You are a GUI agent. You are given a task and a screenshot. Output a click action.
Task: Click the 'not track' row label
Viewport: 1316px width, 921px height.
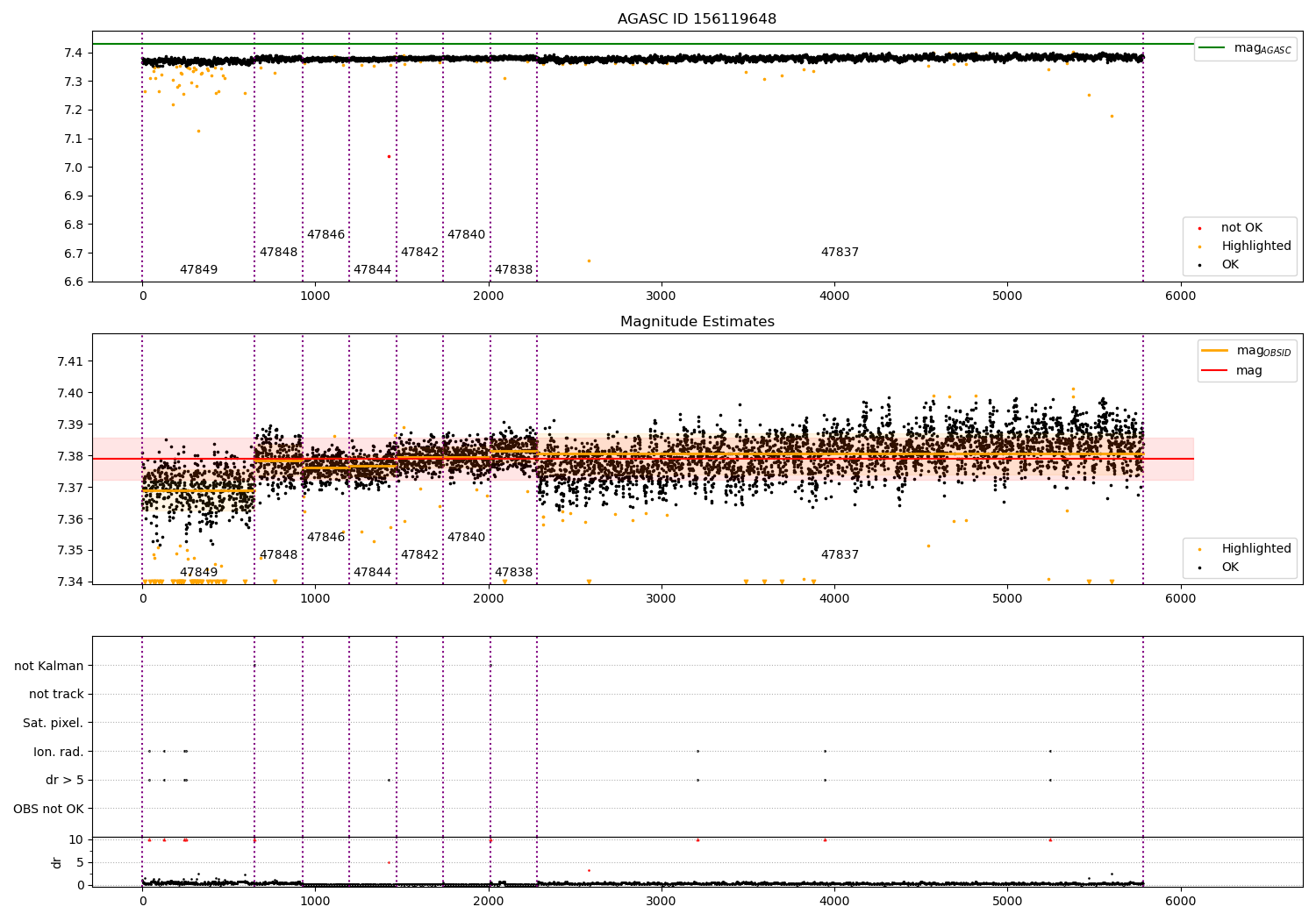(56, 694)
